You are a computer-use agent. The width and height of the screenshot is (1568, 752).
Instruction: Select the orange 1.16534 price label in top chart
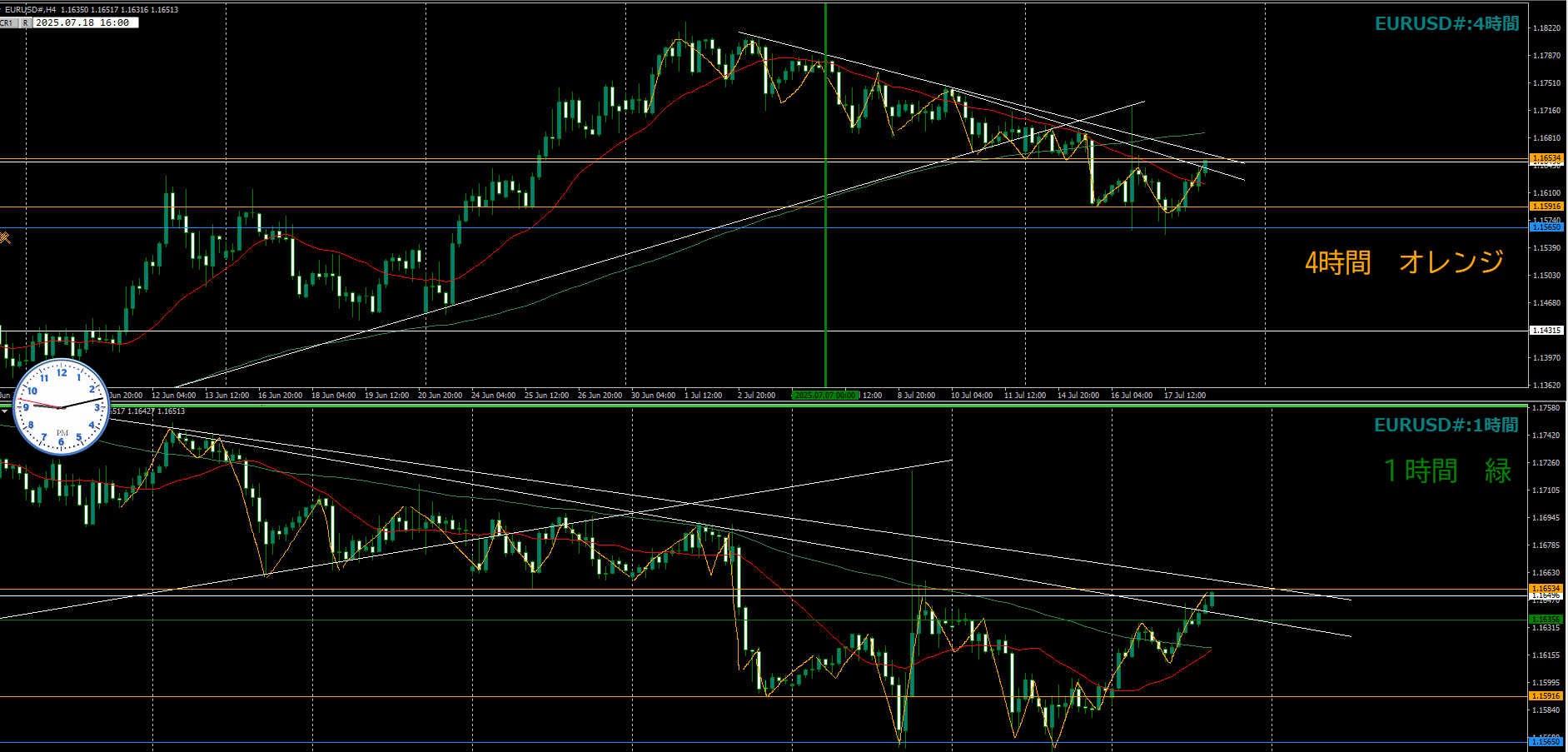(1546, 158)
